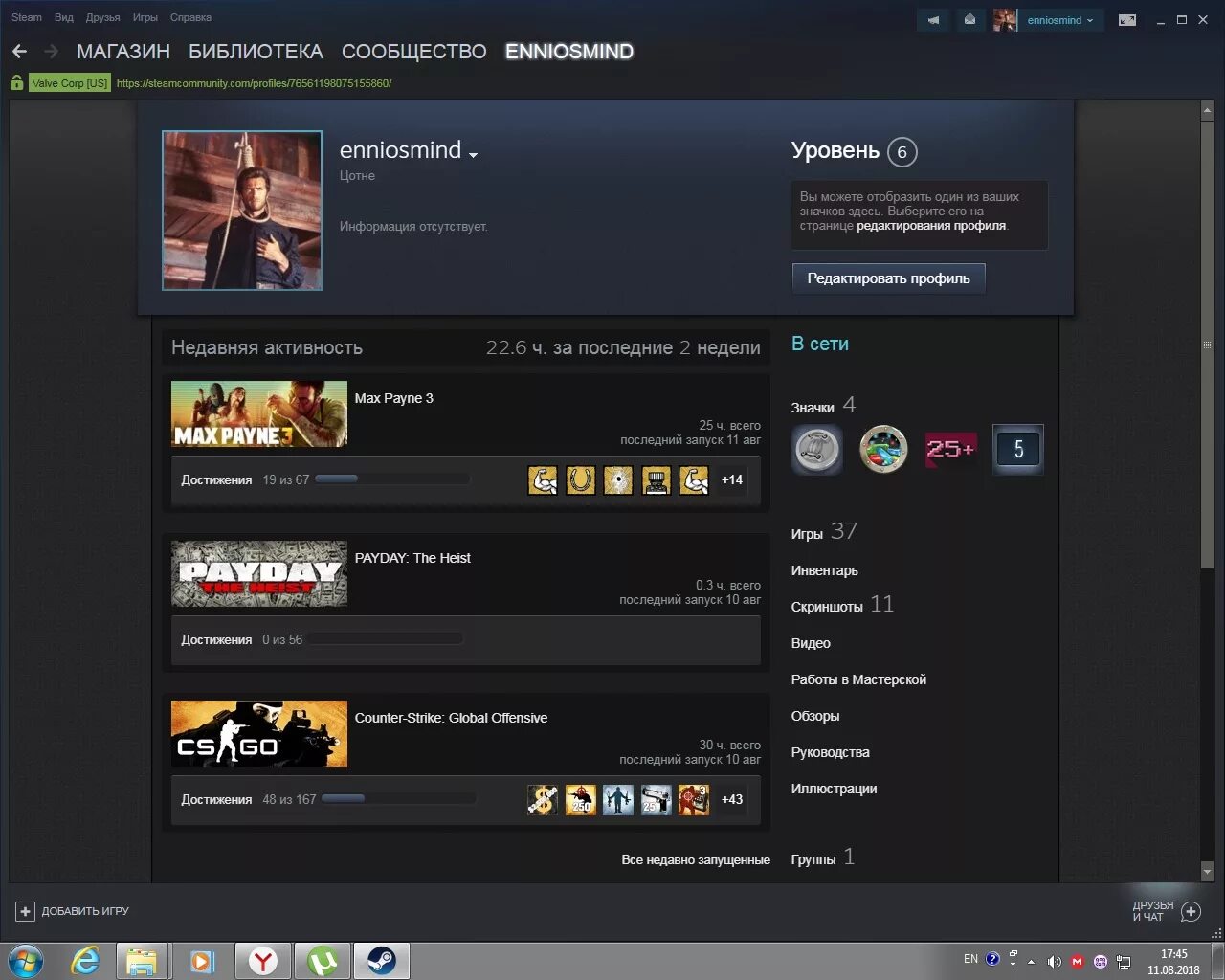
Task: Open the horseshoe achievement in Max Payne 3
Action: (581, 479)
